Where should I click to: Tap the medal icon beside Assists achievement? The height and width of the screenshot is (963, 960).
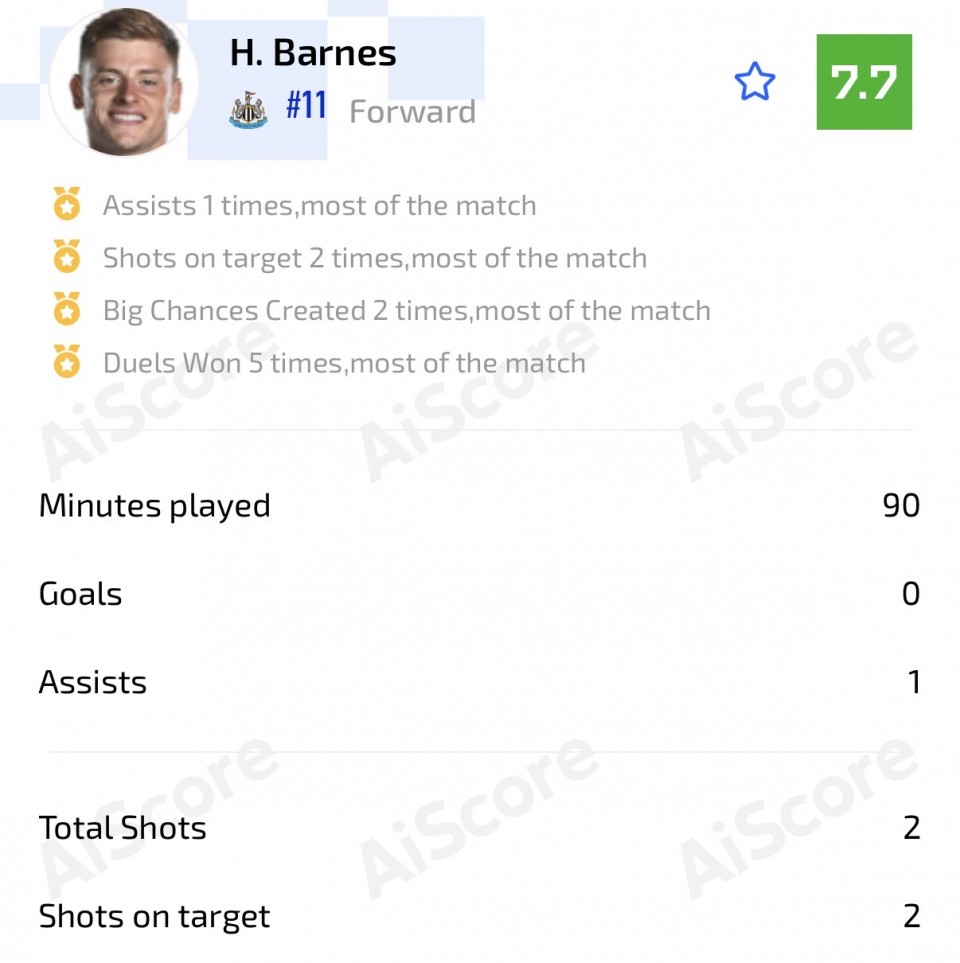pyautogui.click(x=66, y=205)
